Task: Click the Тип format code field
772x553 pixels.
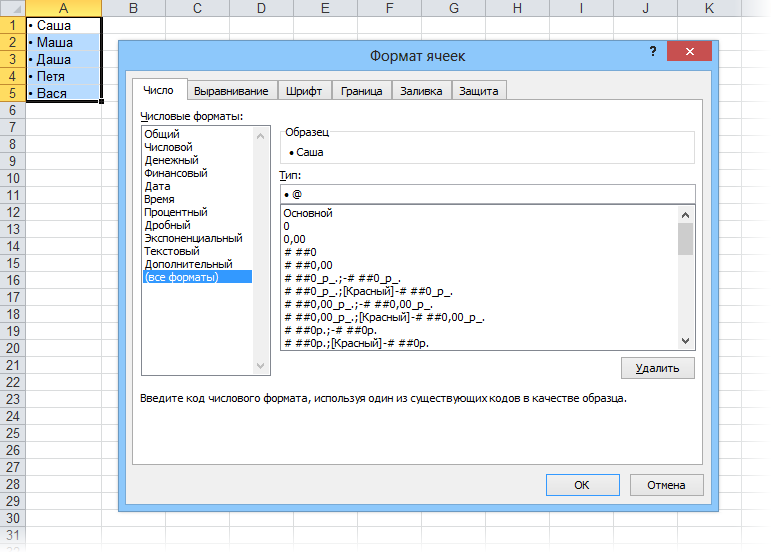Action: point(487,194)
